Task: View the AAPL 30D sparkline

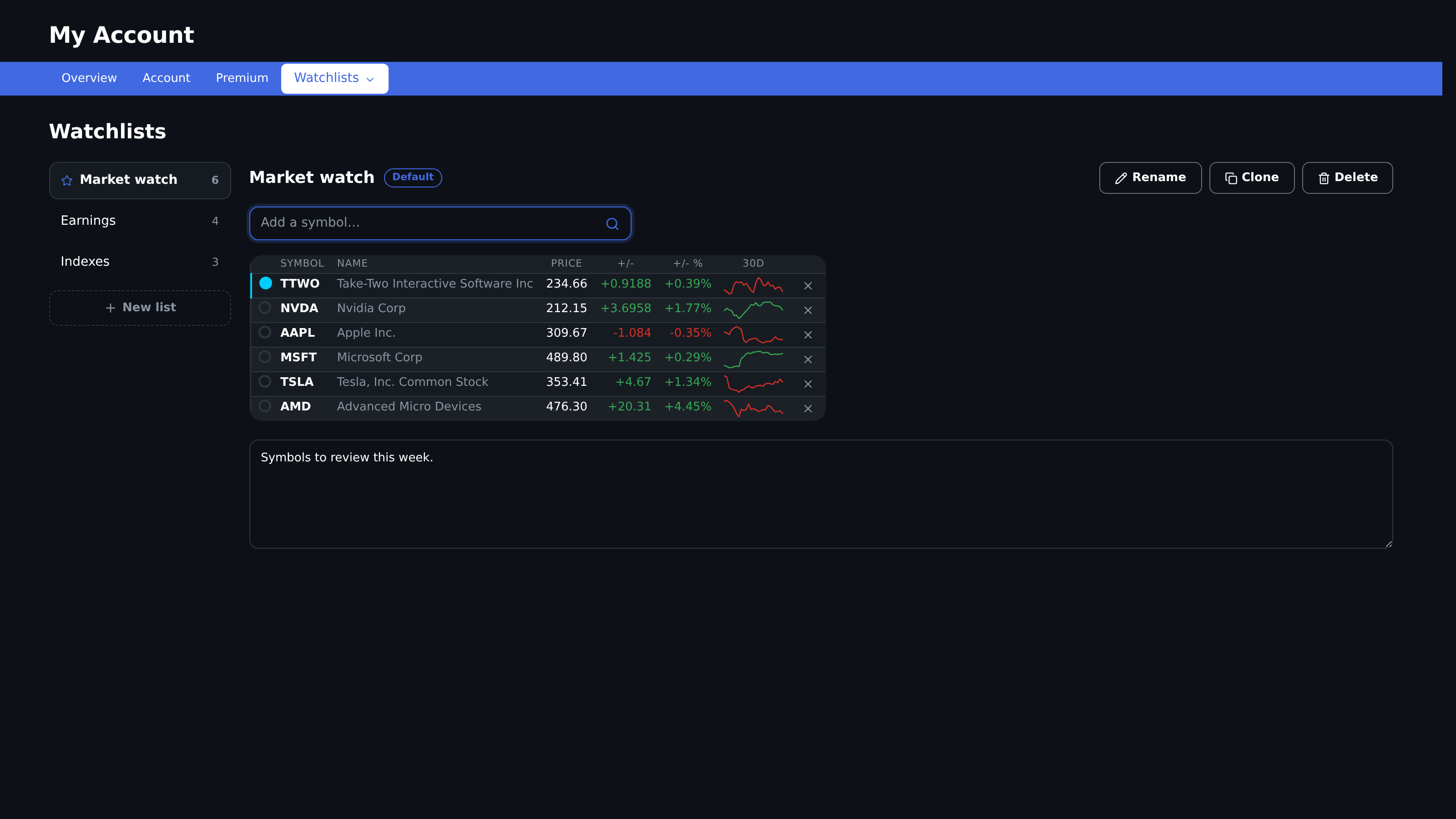Action: [753, 334]
